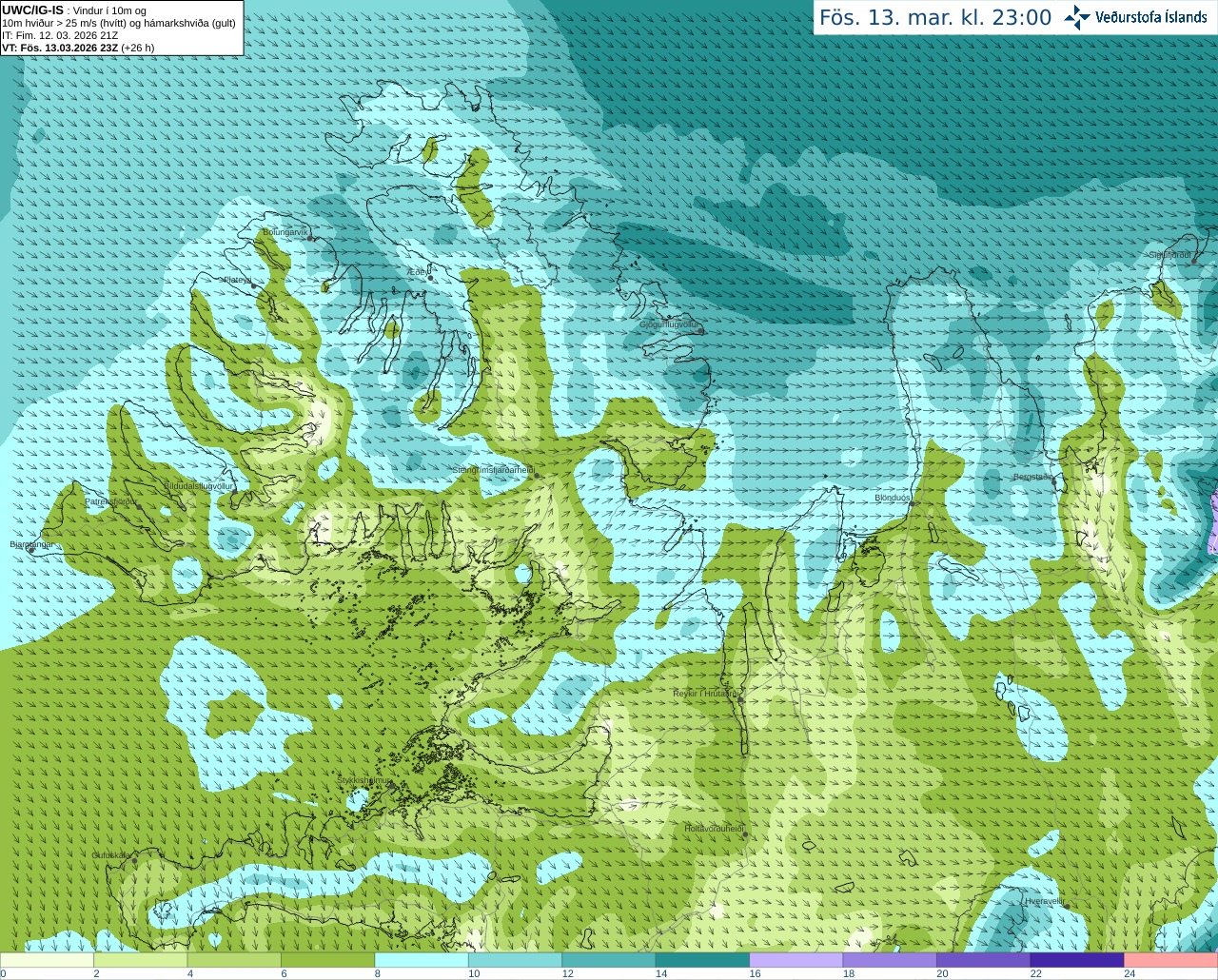Select the Blönduós station label
The width and height of the screenshot is (1218, 980).
[x=893, y=498]
